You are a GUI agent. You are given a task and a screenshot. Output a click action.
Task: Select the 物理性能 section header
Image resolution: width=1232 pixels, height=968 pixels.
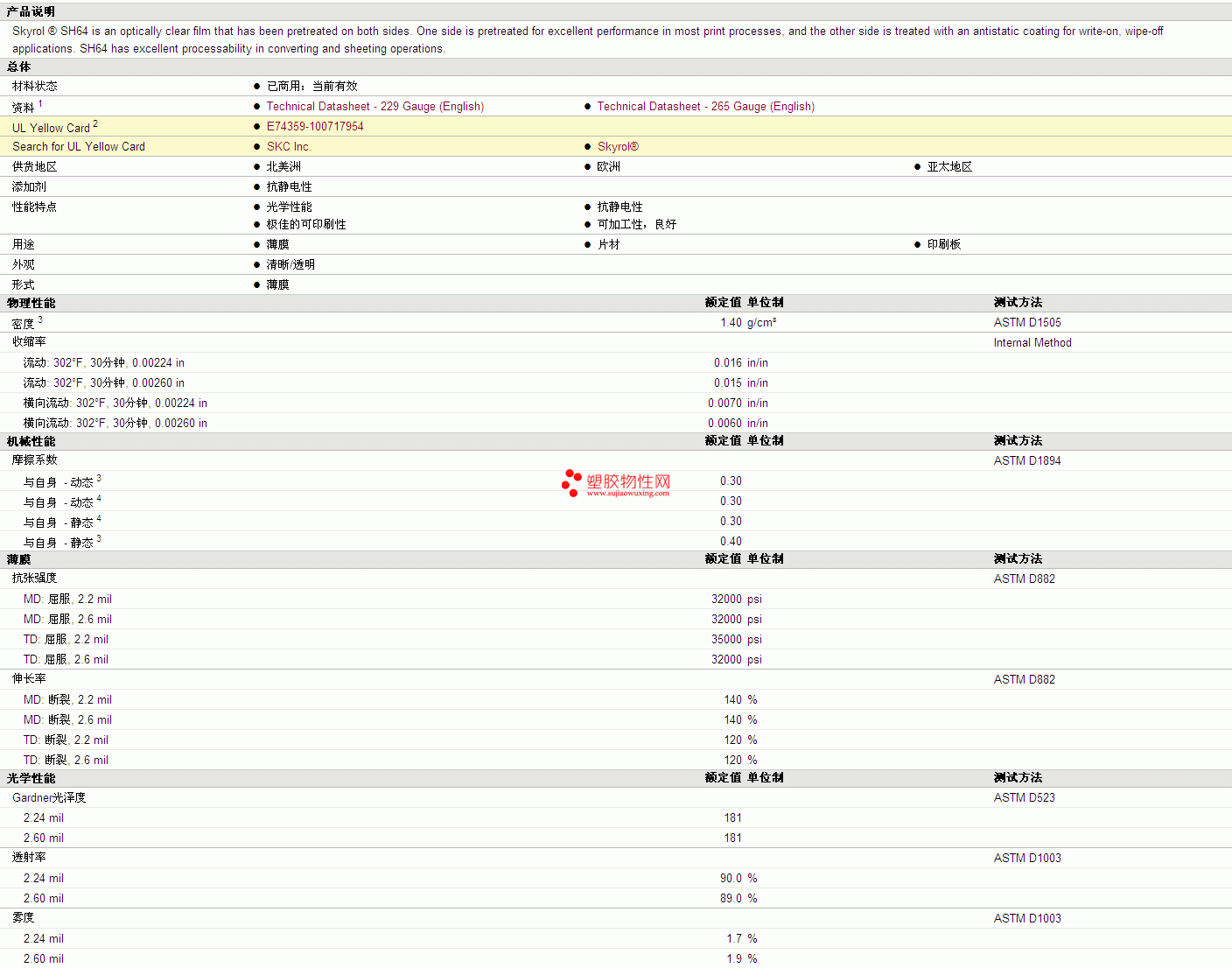(x=31, y=303)
